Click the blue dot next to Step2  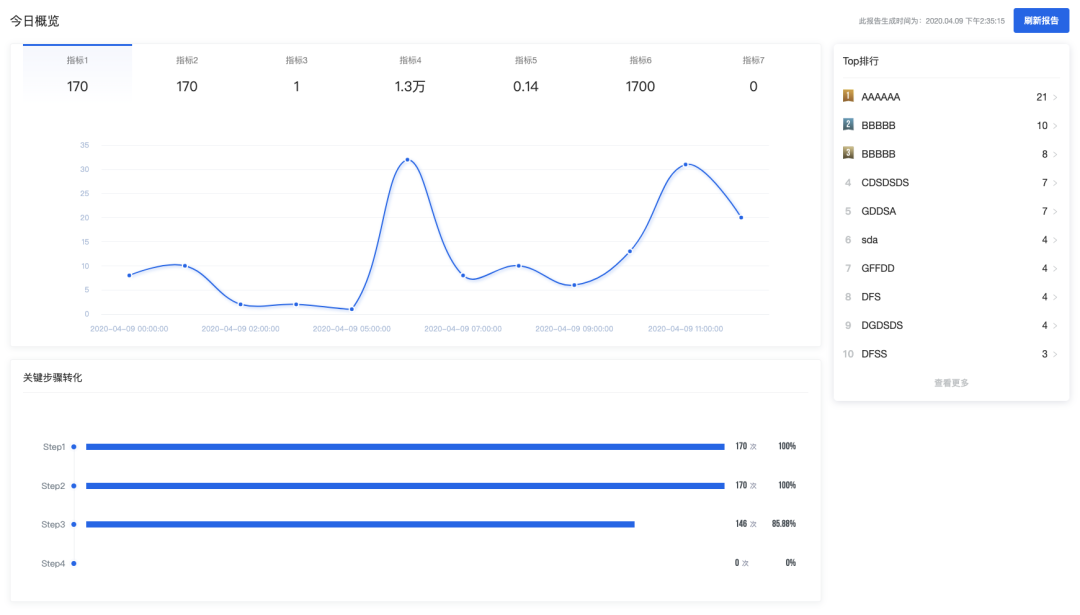(x=74, y=486)
